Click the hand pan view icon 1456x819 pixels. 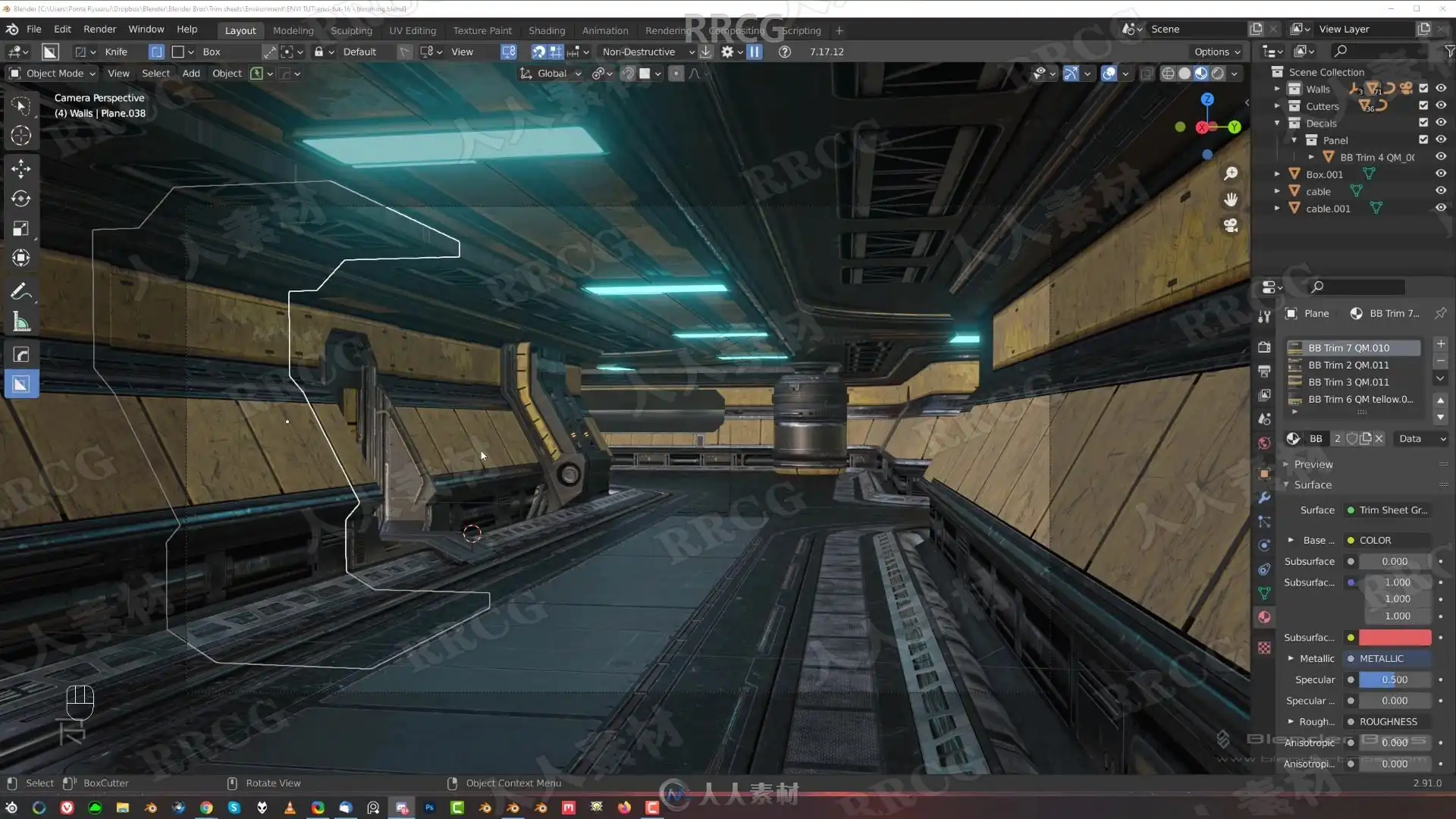tap(1231, 199)
